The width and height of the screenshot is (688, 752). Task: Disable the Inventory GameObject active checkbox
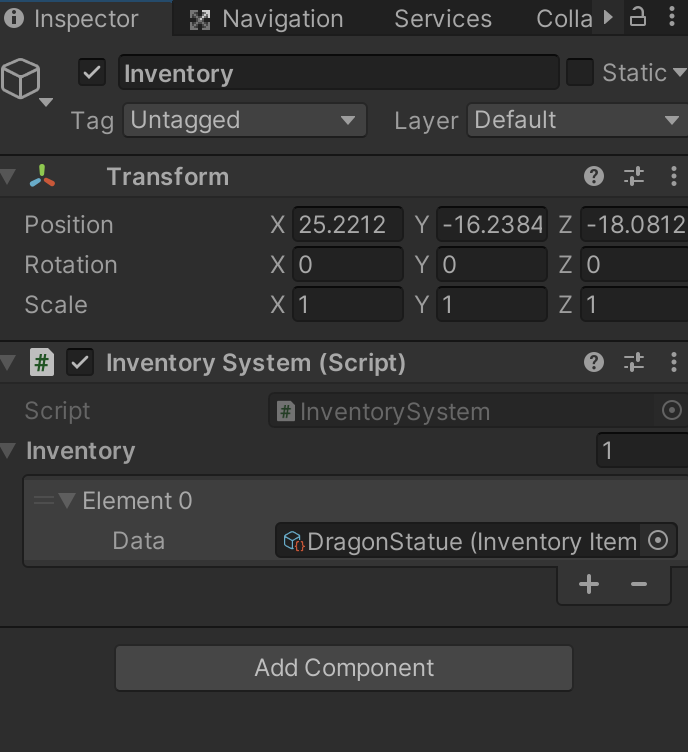click(x=92, y=73)
